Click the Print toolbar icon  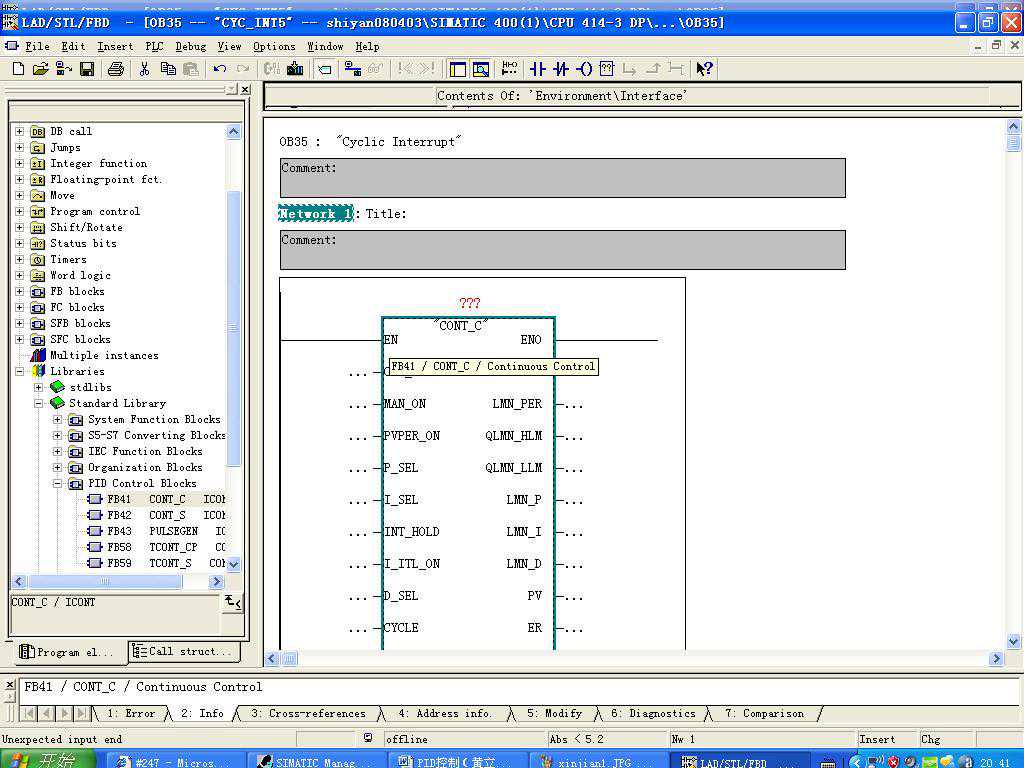coord(115,69)
